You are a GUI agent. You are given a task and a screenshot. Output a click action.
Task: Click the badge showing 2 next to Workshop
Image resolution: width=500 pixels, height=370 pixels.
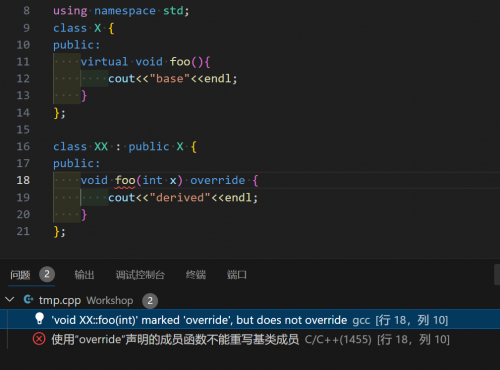click(150, 301)
